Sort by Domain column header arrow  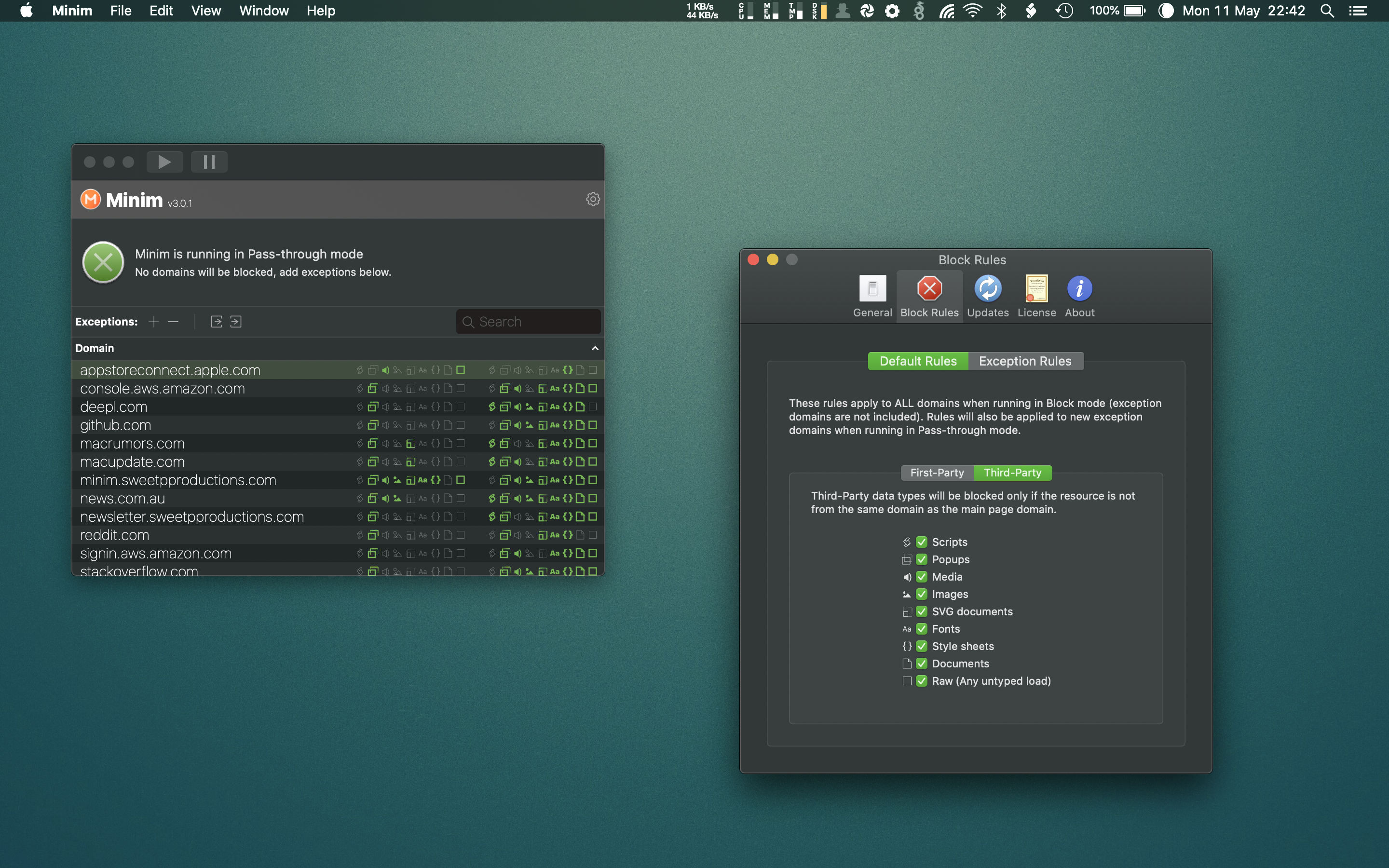tap(595, 349)
